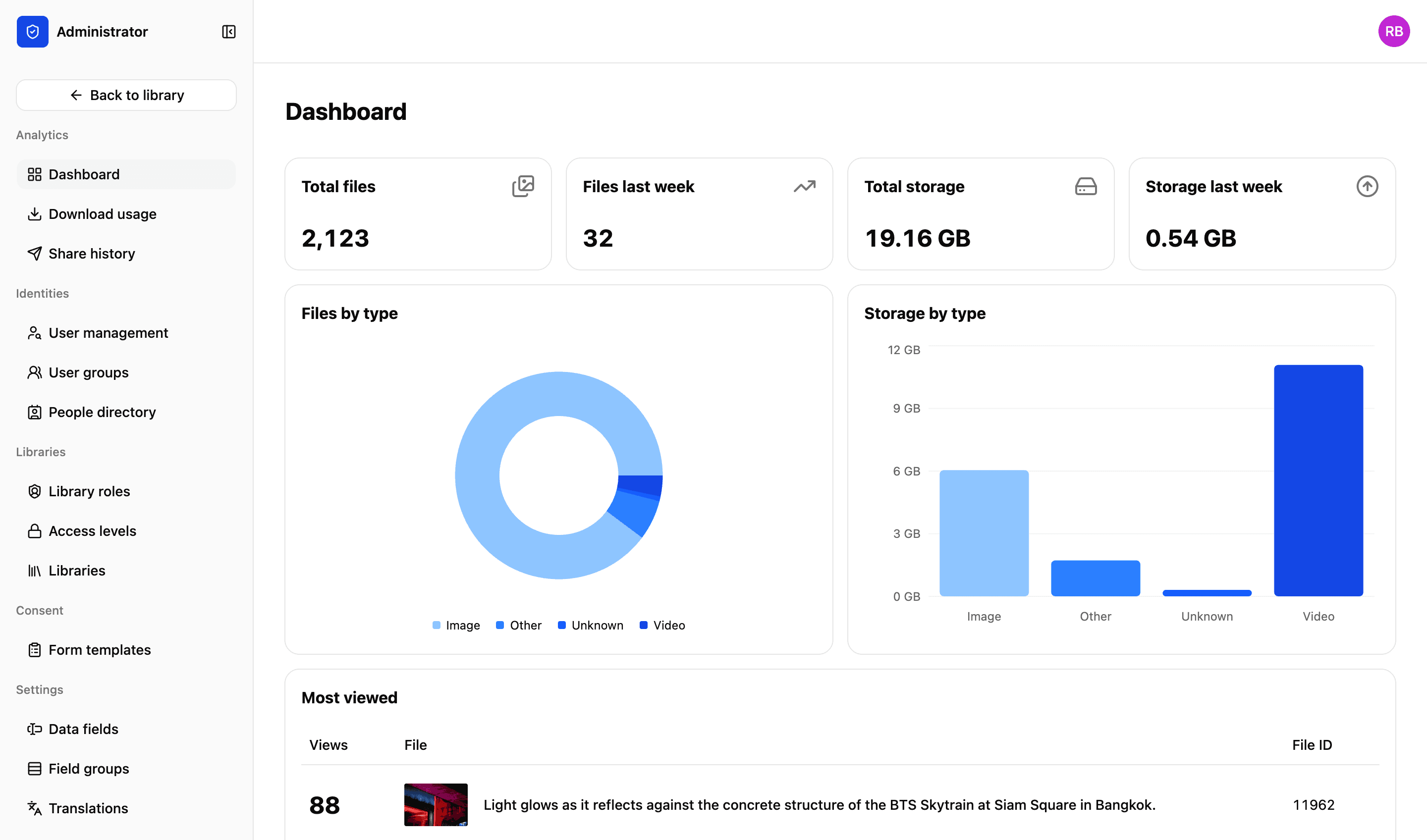Click the Download usage download icon
The image size is (1427, 840).
point(35,214)
